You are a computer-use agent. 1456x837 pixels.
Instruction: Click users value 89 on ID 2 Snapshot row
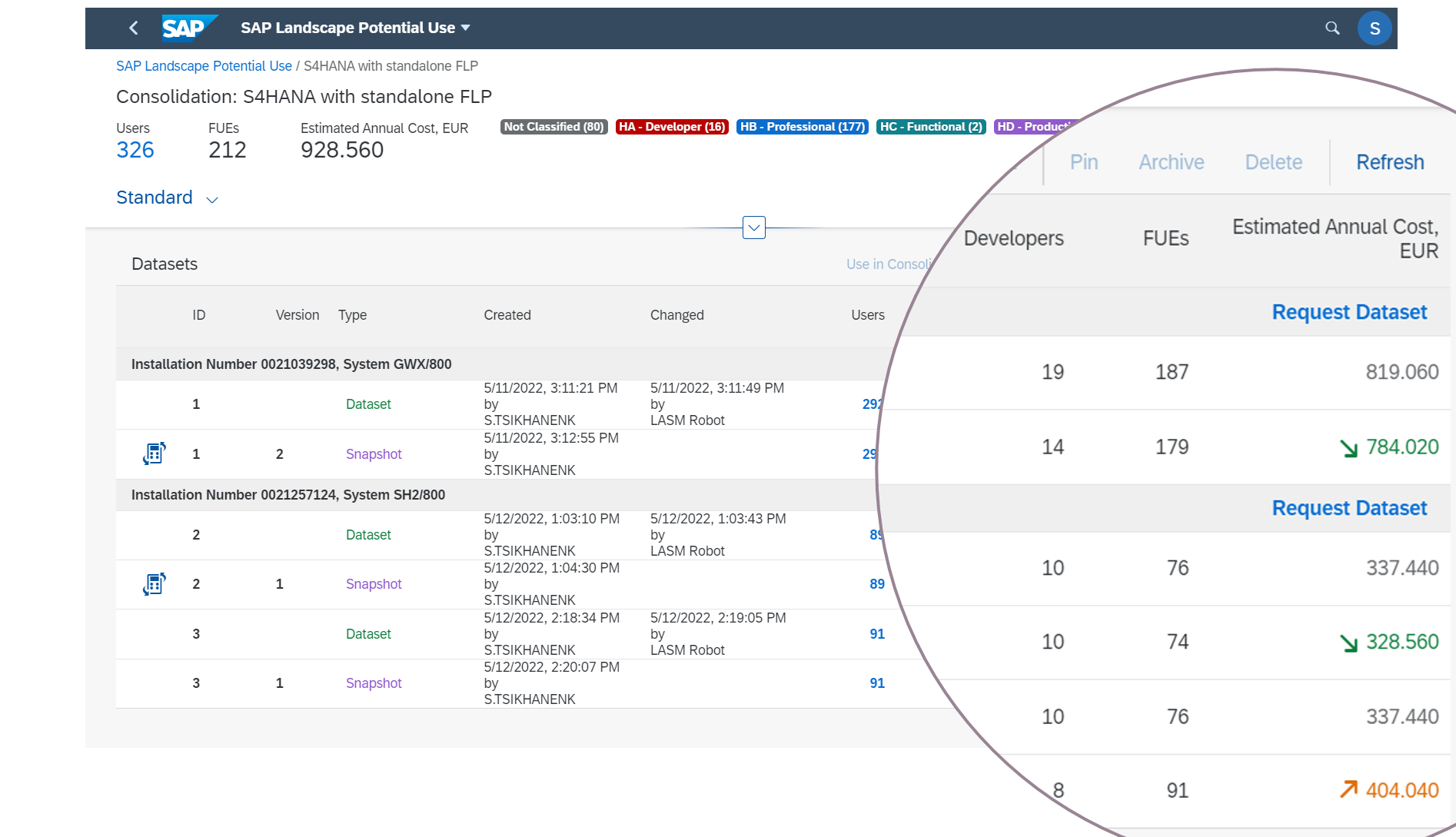(877, 584)
